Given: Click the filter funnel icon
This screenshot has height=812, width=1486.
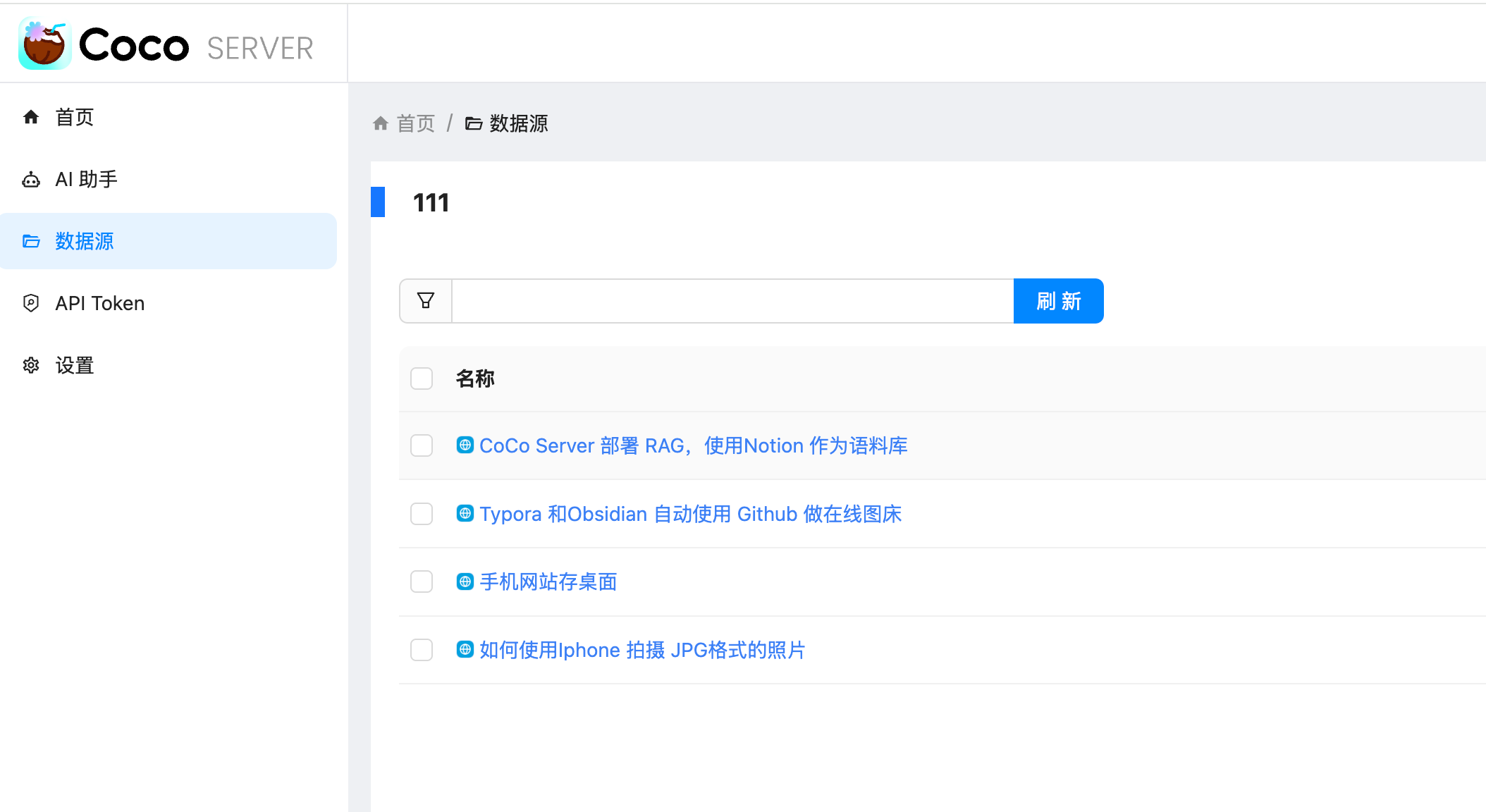Looking at the screenshot, I should tap(424, 300).
